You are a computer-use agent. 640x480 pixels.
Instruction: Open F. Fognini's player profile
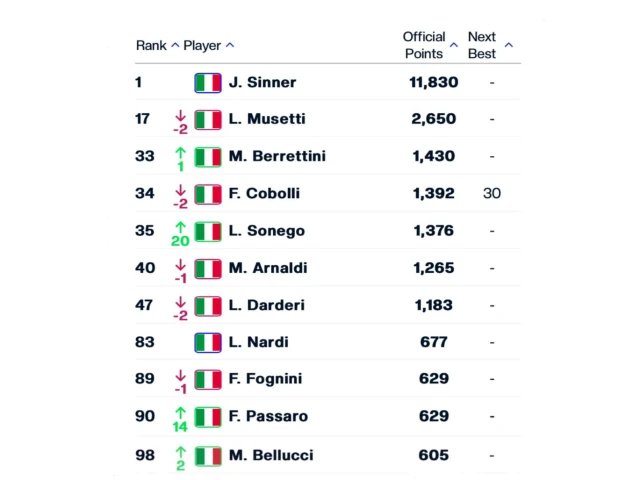pos(265,380)
